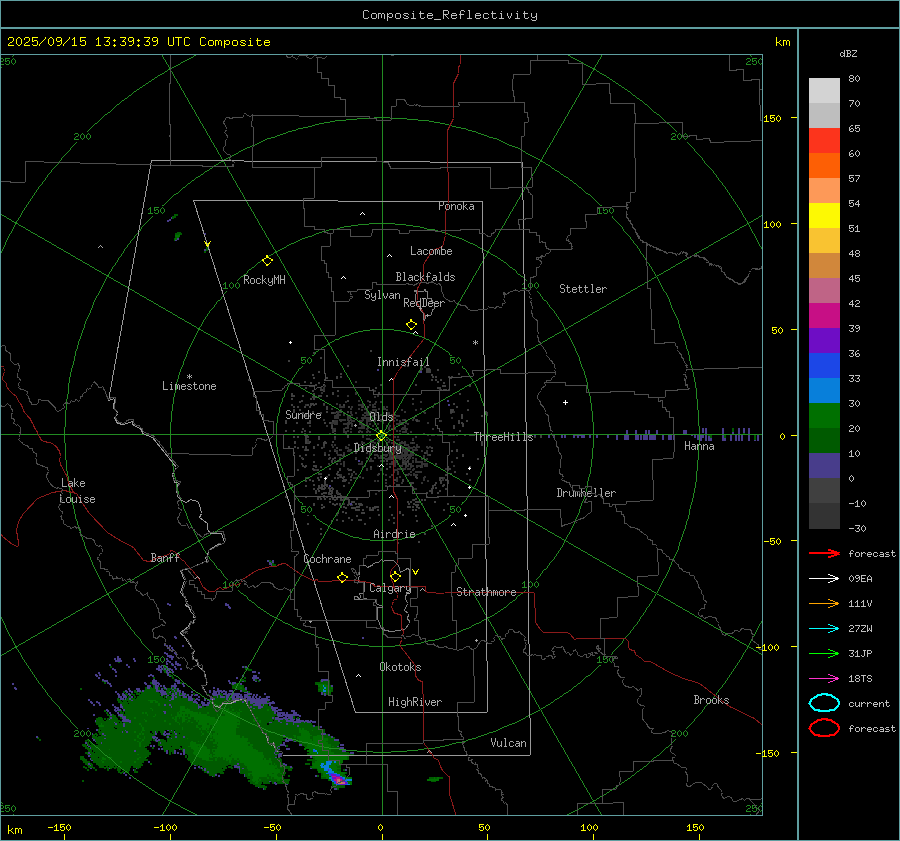Click the Didsbury label

click(x=377, y=448)
